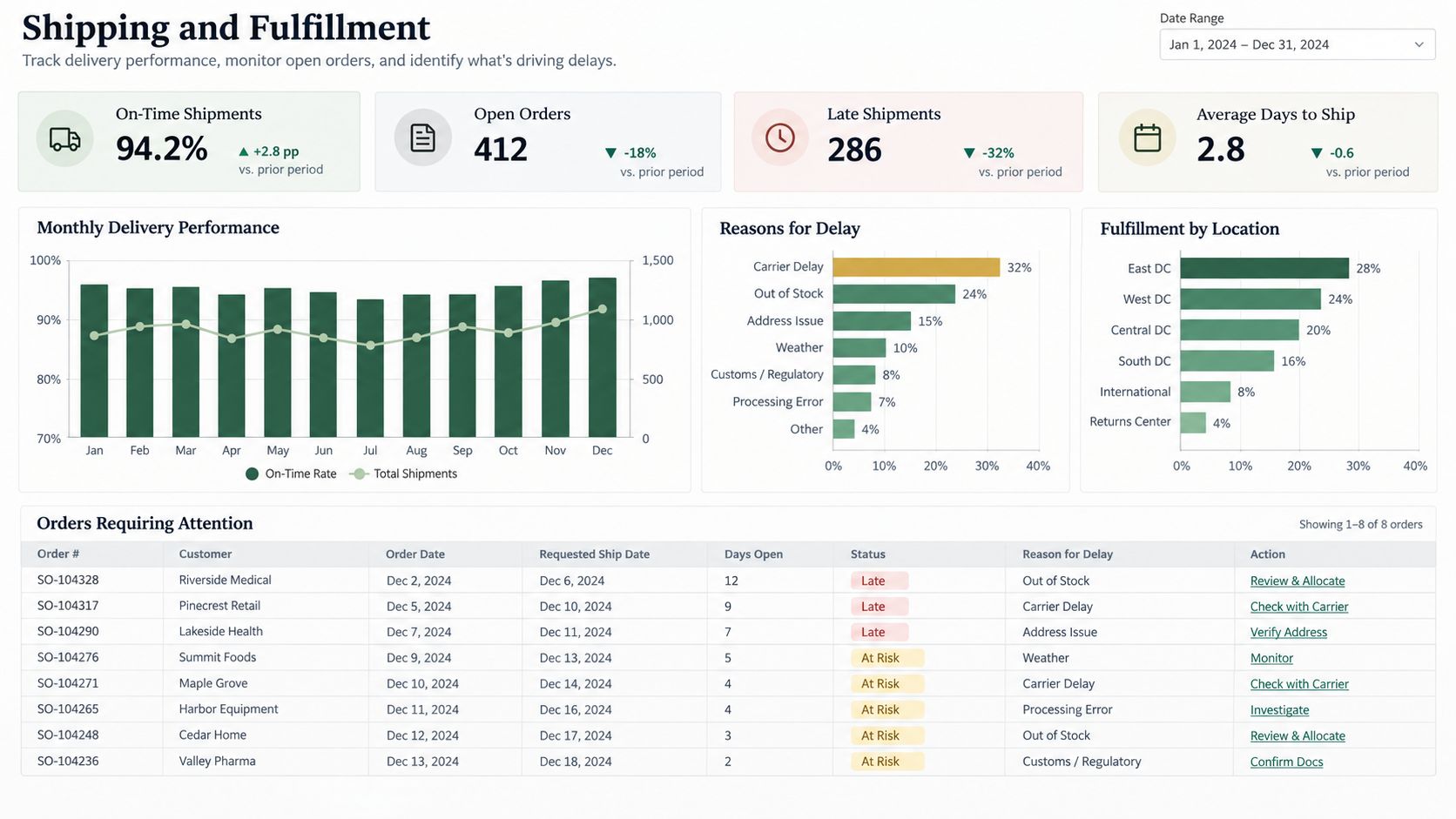
Task: Click the South DC bar
Action: coord(1228,361)
